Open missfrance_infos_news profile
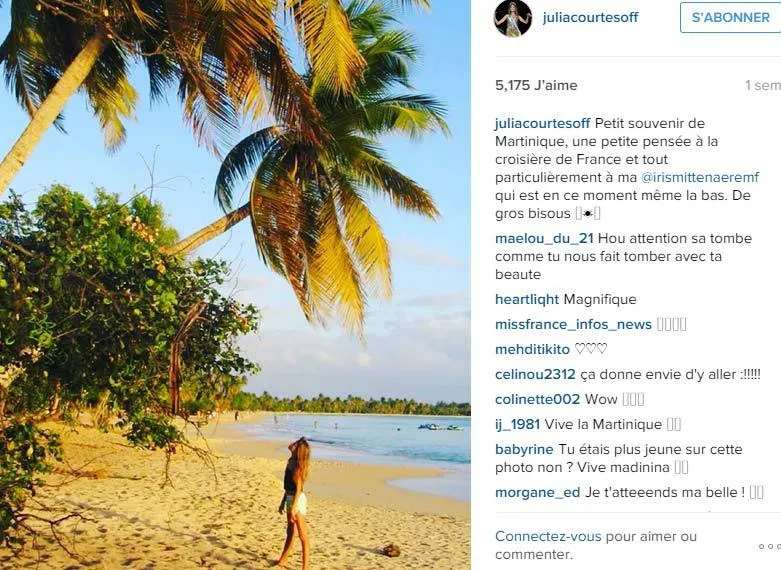This screenshot has width=781, height=570. [573, 324]
